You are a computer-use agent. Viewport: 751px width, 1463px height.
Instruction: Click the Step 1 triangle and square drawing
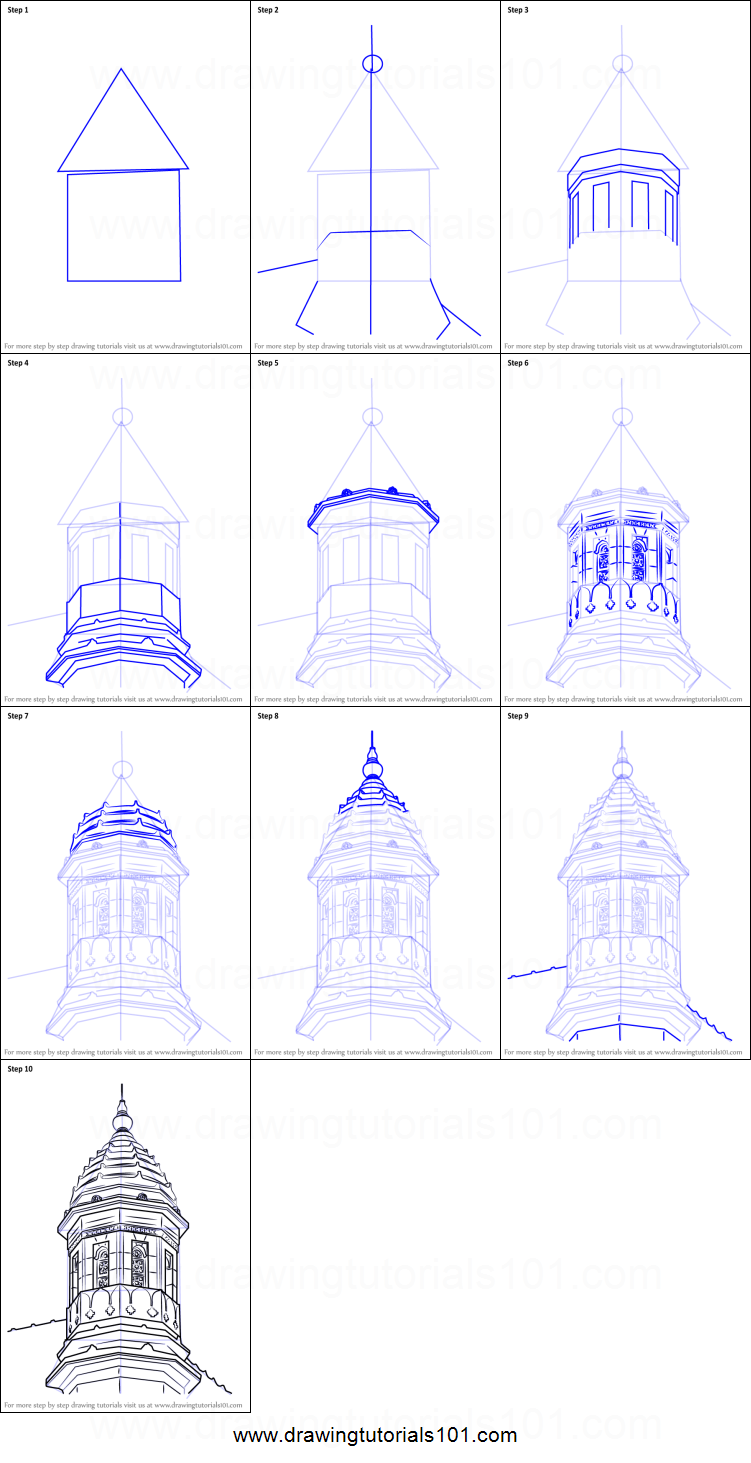123,175
